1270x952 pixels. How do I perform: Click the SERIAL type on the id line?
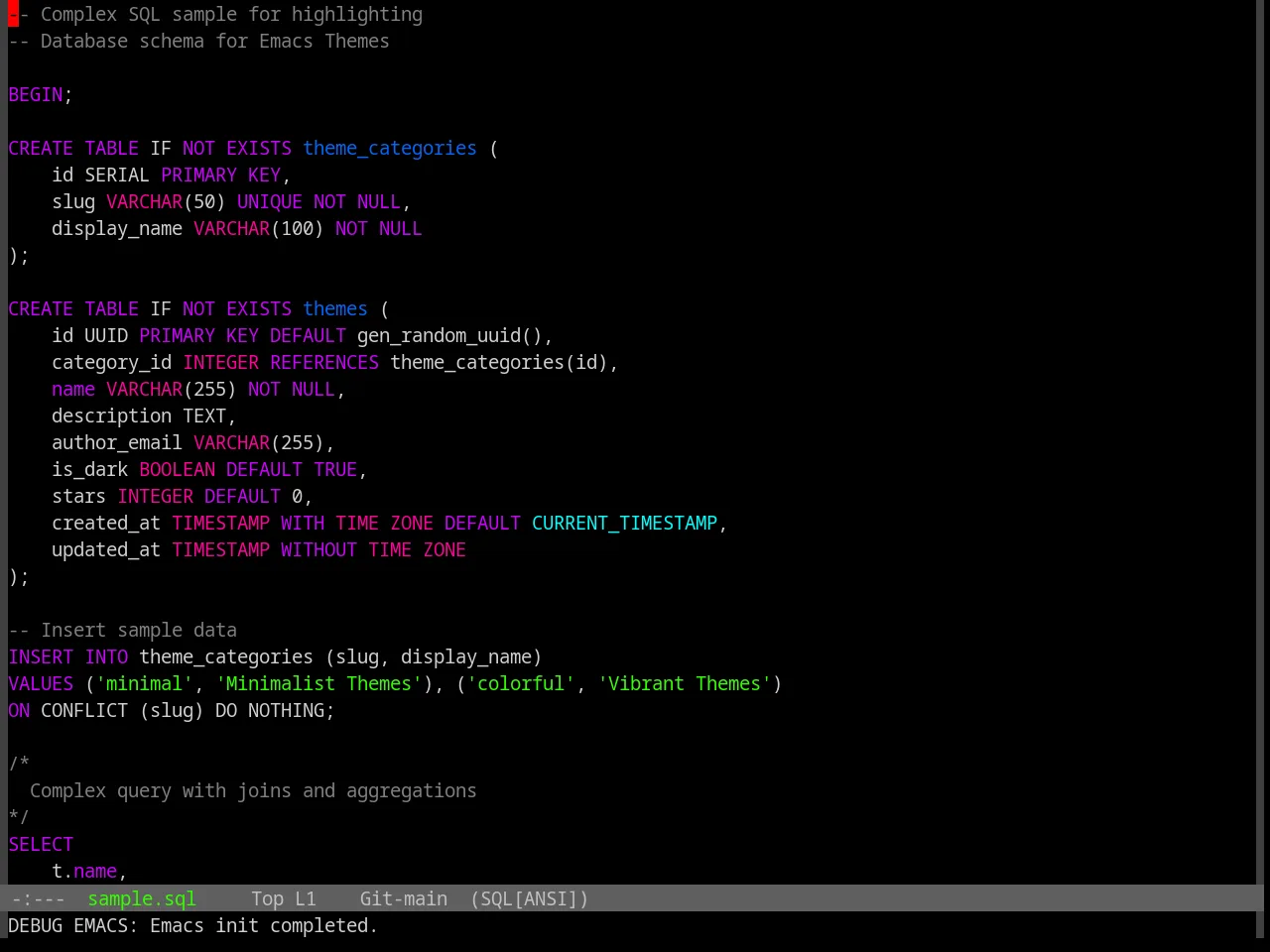pos(117,175)
